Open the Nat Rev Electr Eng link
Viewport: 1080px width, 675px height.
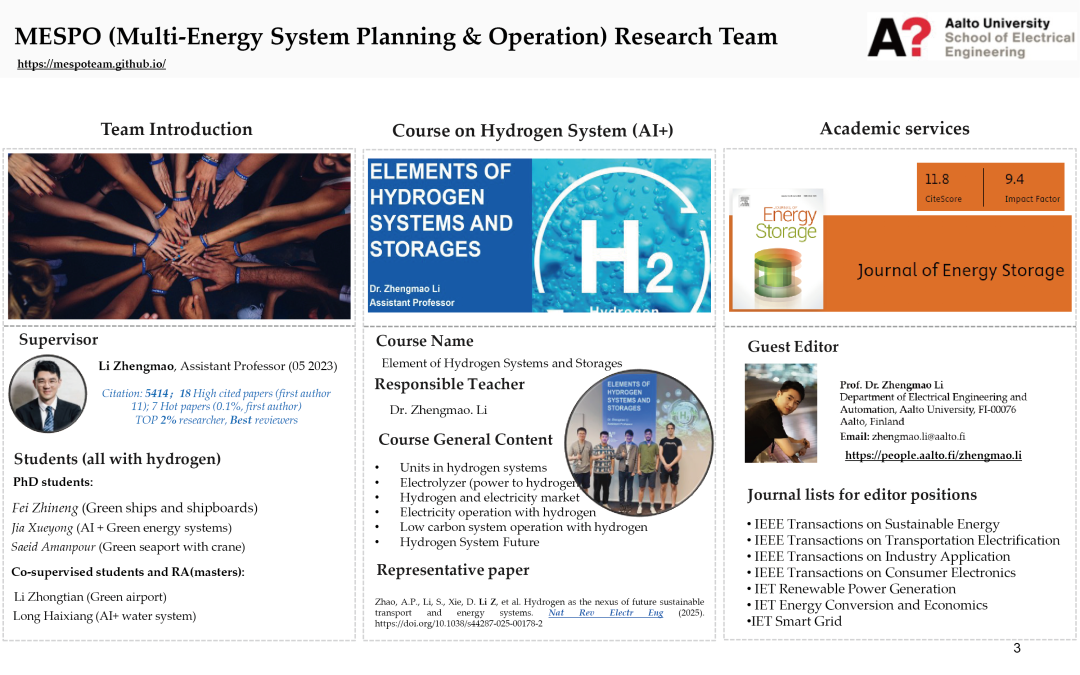coord(605,612)
